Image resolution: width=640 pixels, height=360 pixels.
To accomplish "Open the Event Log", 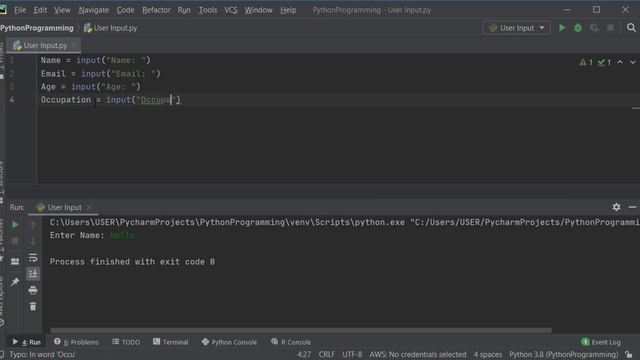I will 601,342.
